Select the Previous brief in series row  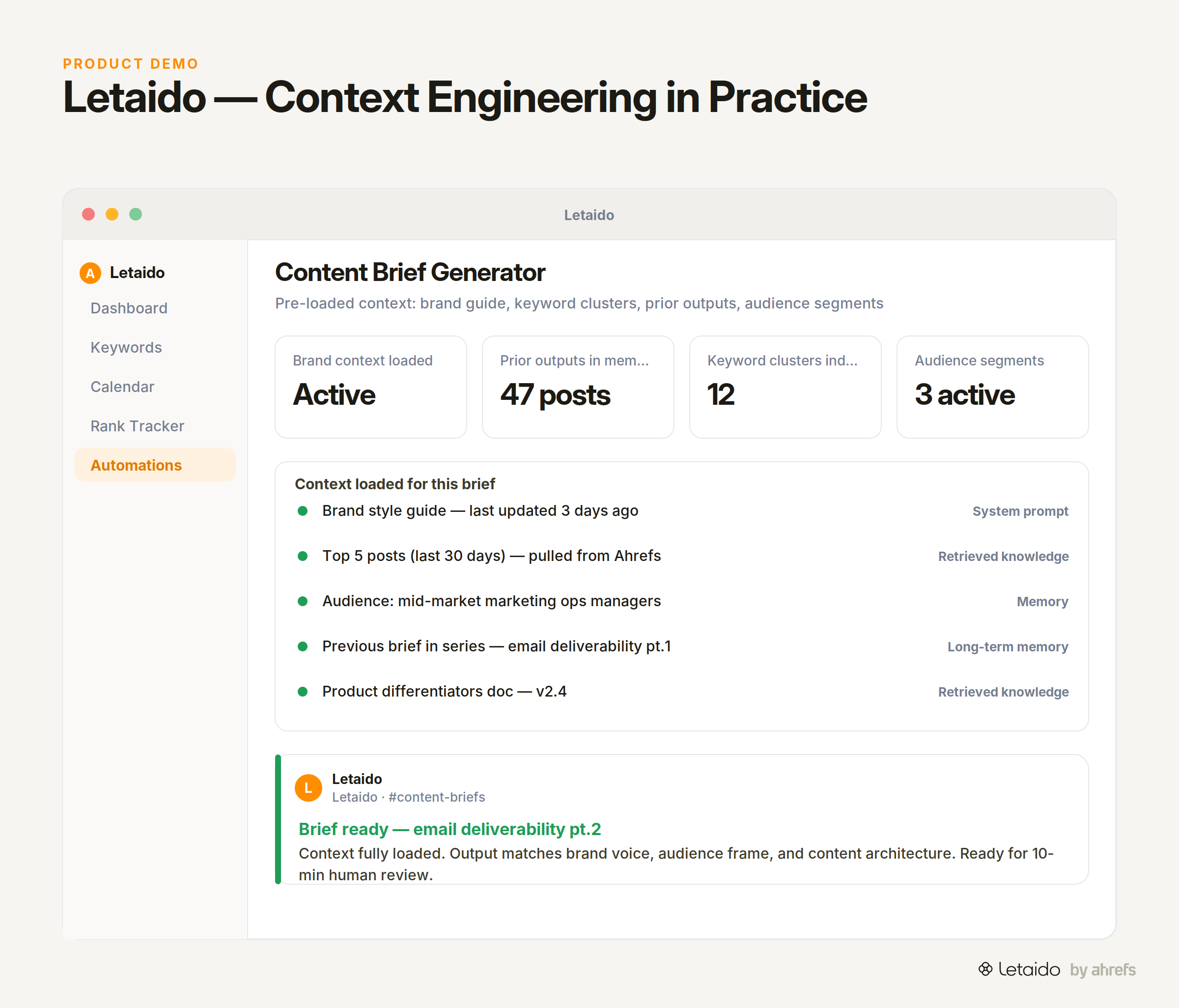click(682, 646)
